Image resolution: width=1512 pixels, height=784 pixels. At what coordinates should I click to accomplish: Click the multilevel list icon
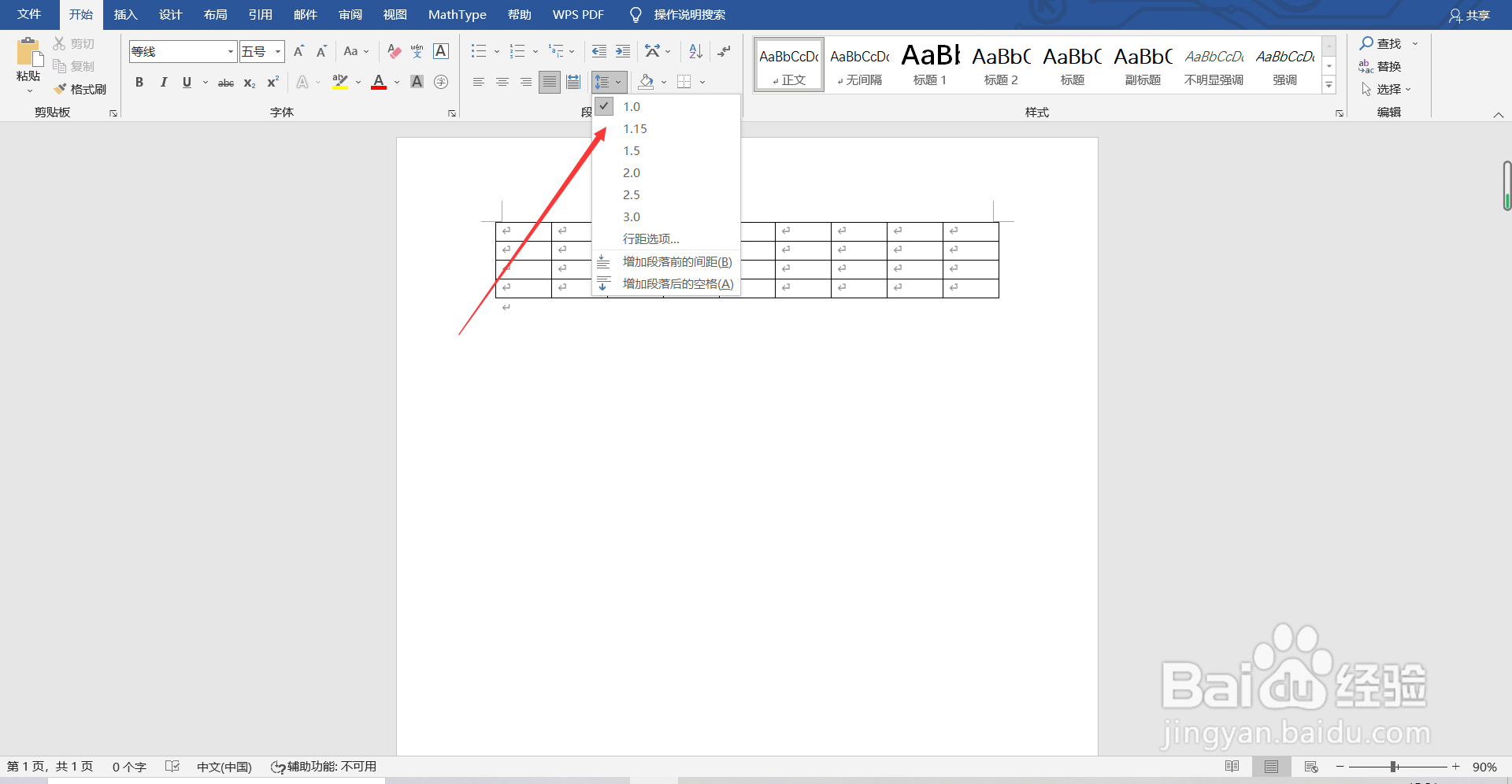557,51
